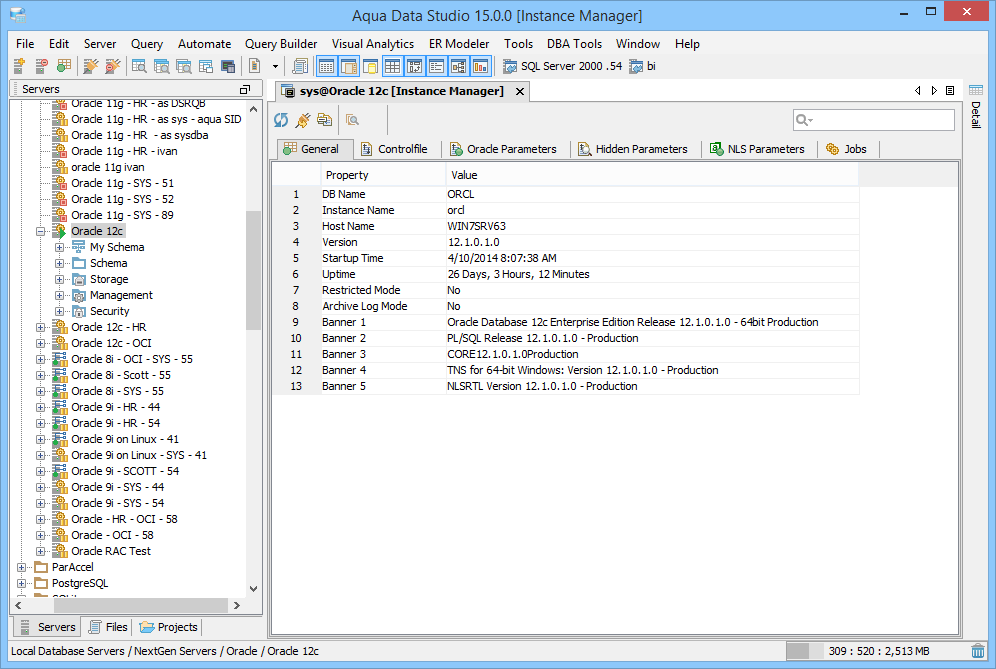Image resolution: width=996 pixels, height=669 pixels.
Task: Expand the Oracle 12c - HR node
Action: point(41,327)
